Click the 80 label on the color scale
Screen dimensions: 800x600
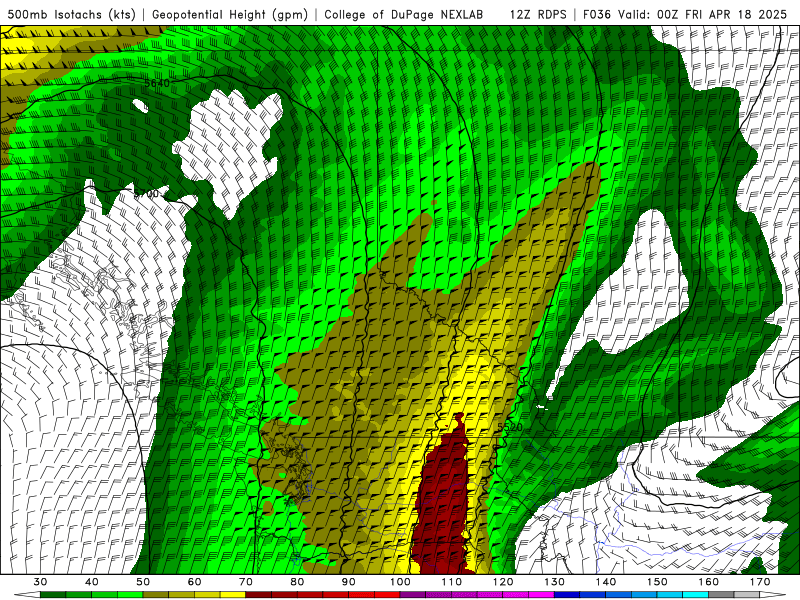tap(297, 582)
